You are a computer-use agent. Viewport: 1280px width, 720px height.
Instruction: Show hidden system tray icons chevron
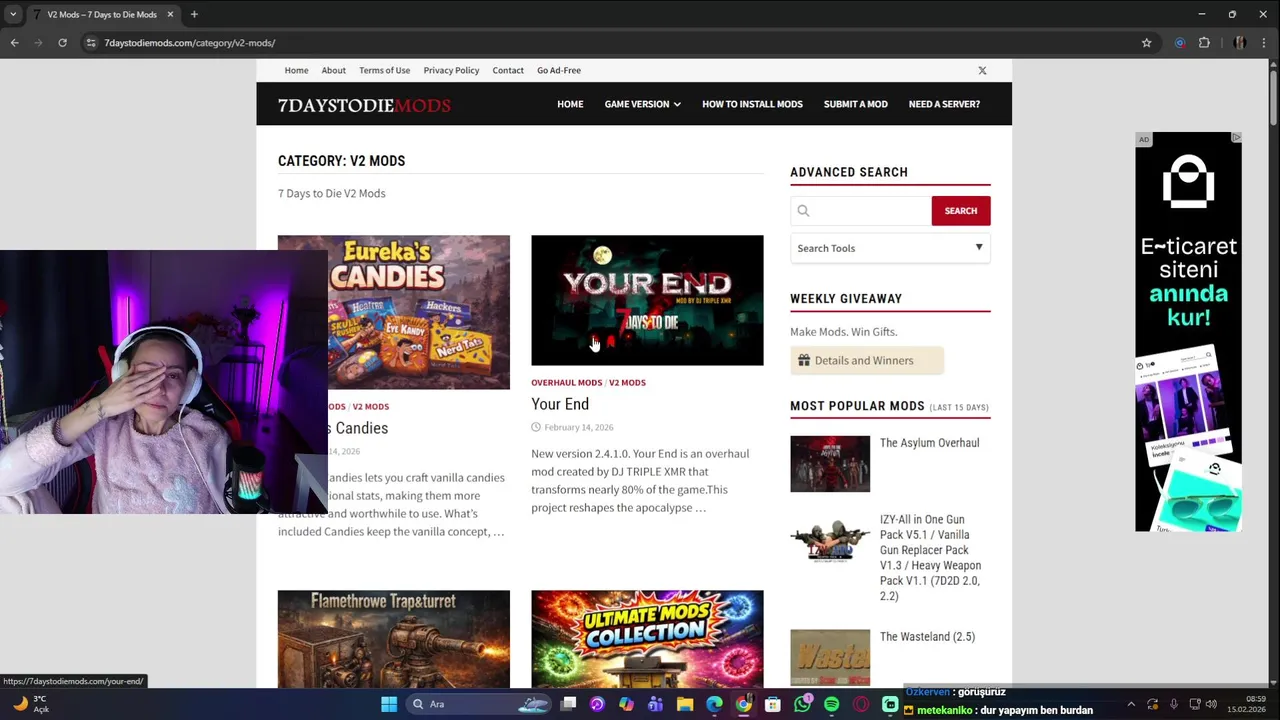(x=1131, y=704)
